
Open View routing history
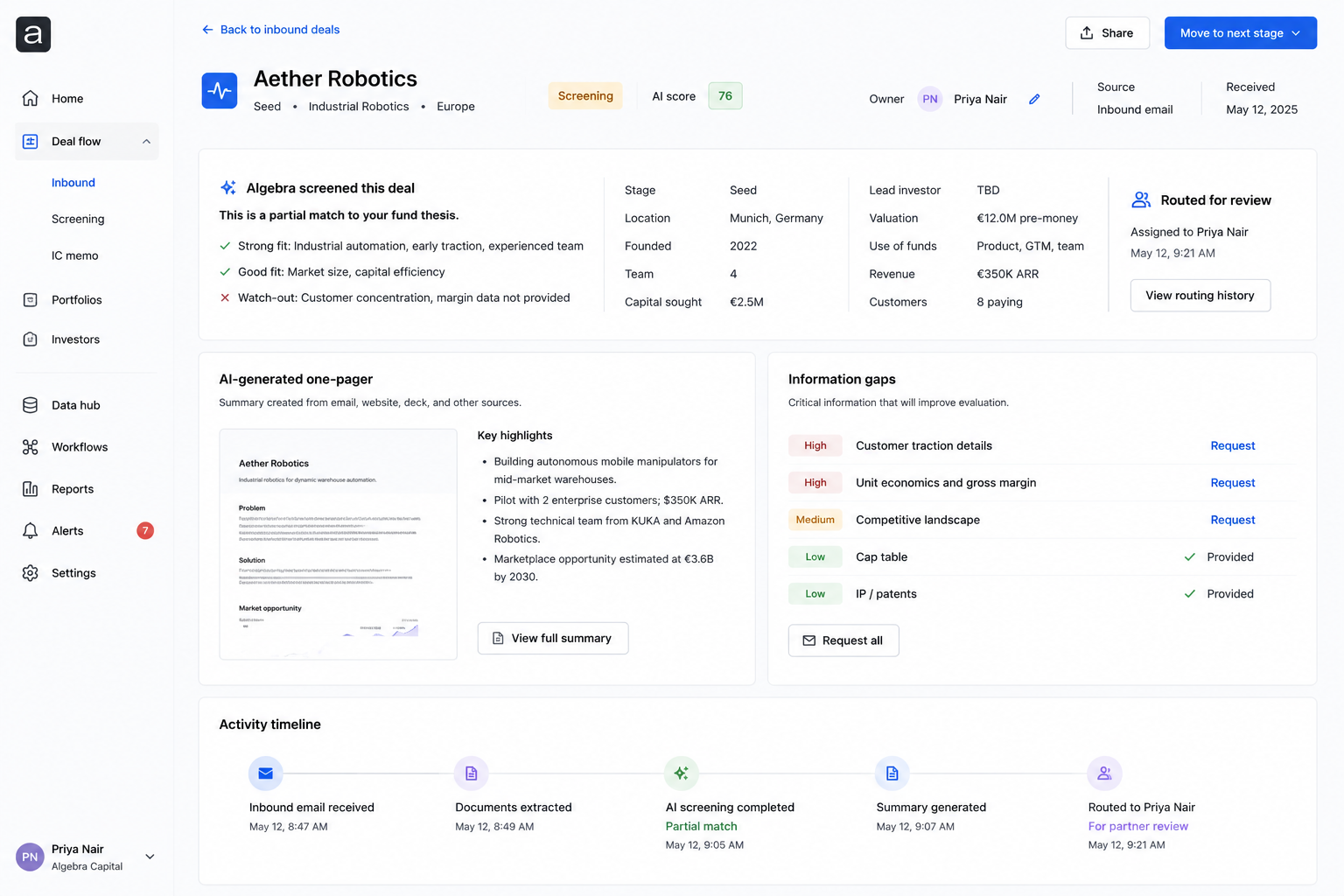(1200, 296)
